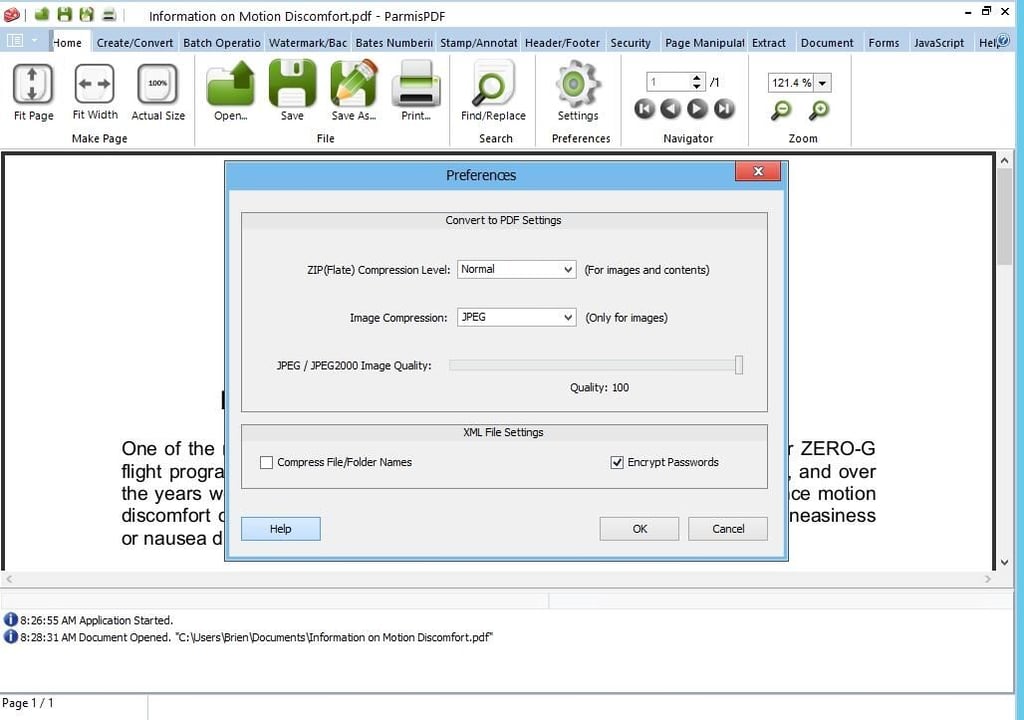The image size is (1024, 720).
Task: Open the Header/Footer tab
Action: pos(562,42)
